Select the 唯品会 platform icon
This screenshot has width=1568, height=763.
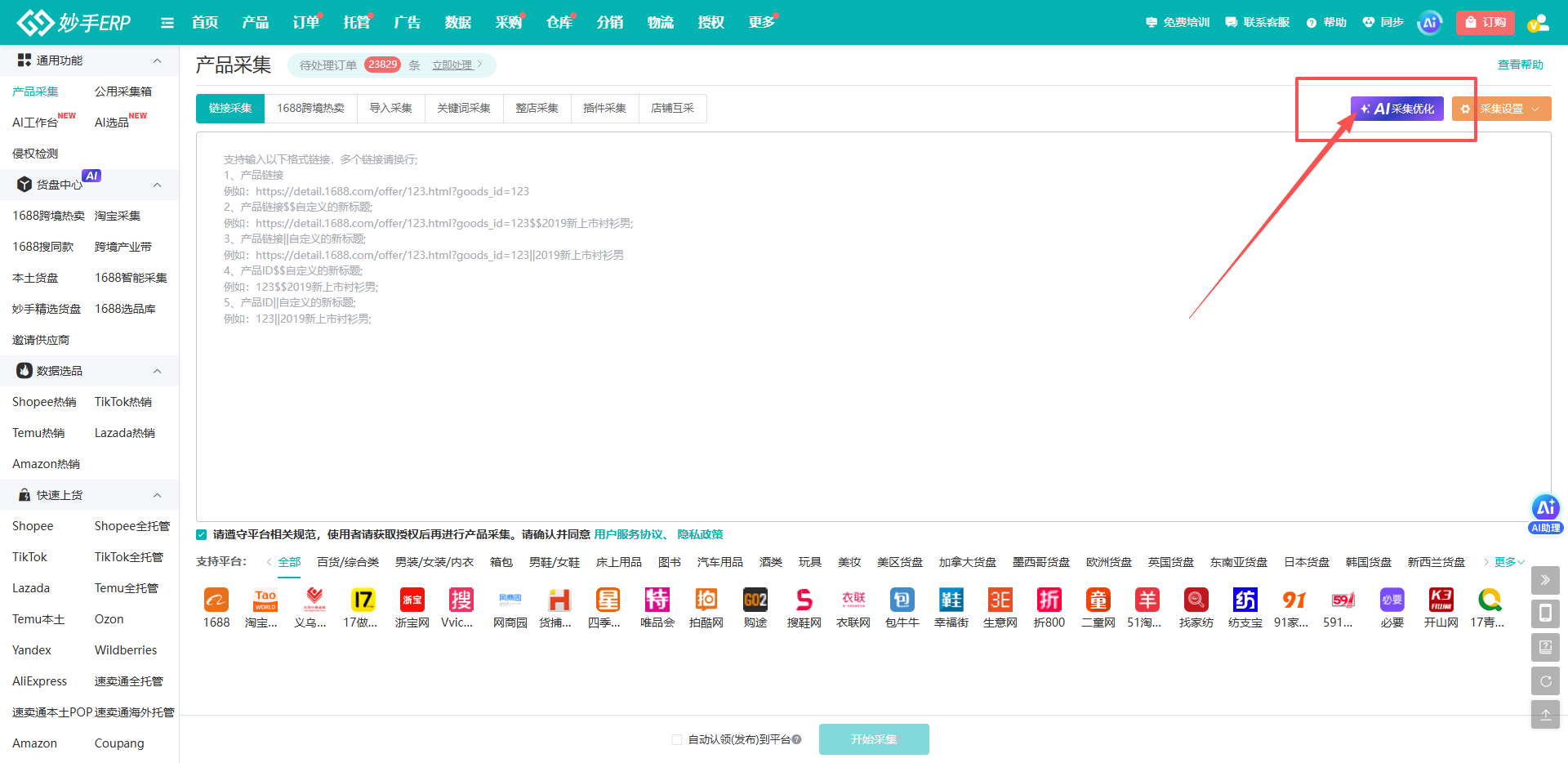point(657,600)
